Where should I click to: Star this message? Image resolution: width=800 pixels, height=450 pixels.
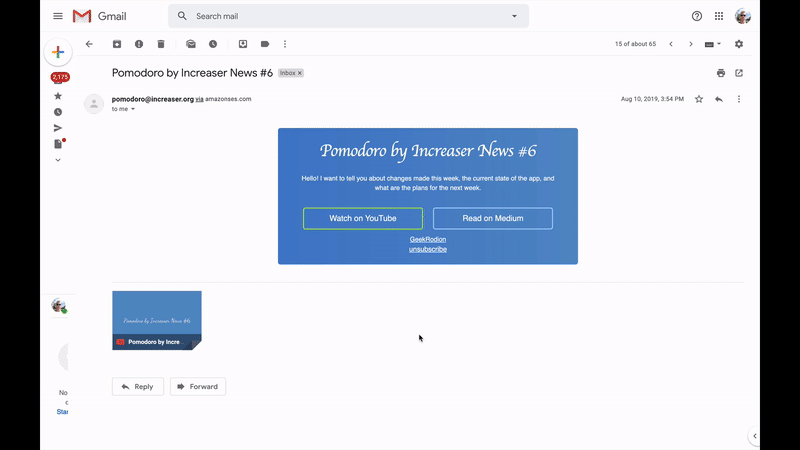(699, 99)
